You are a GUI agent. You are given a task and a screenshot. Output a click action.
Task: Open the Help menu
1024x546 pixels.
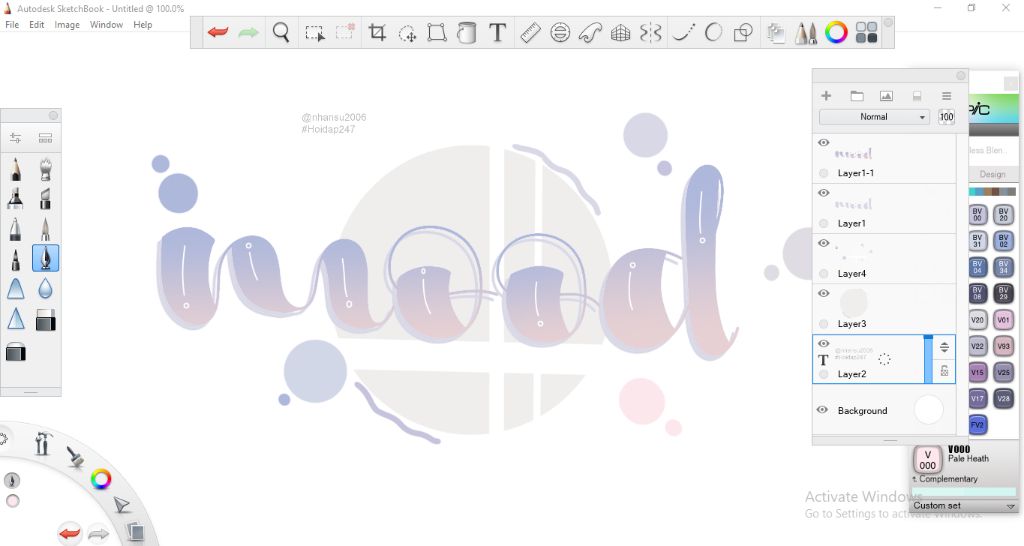(142, 25)
